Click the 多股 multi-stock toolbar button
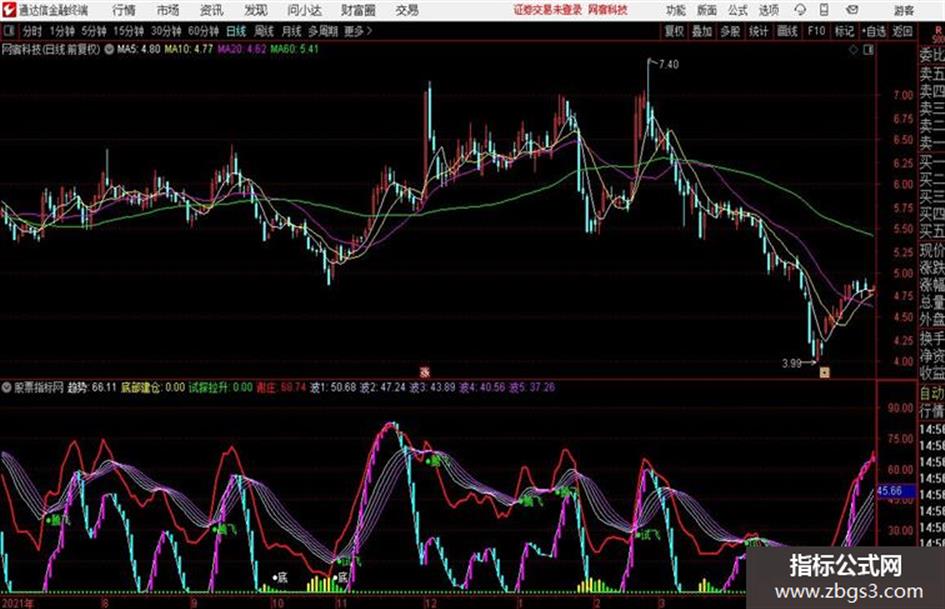The width and height of the screenshot is (945, 609). coord(730,31)
